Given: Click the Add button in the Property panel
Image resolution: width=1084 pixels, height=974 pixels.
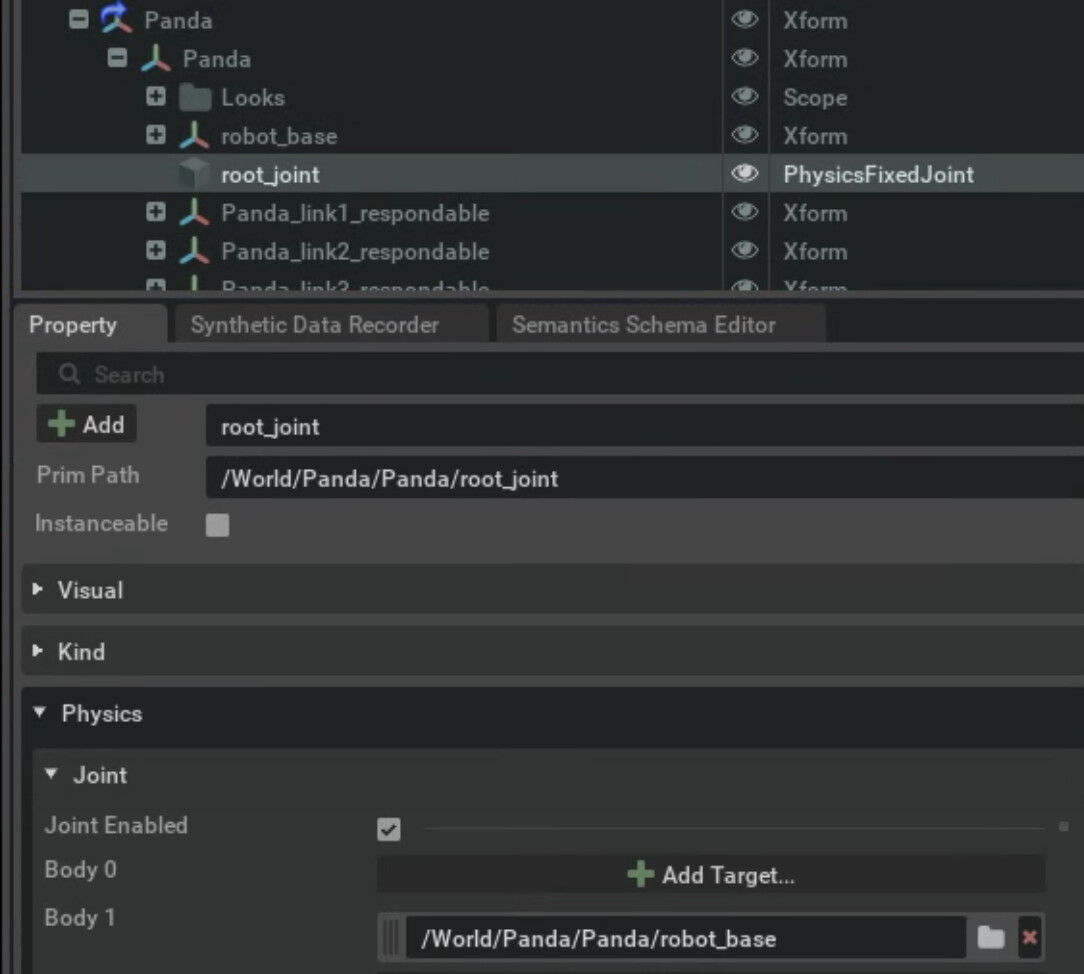Looking at the screenshot, I should coord(87,424).
